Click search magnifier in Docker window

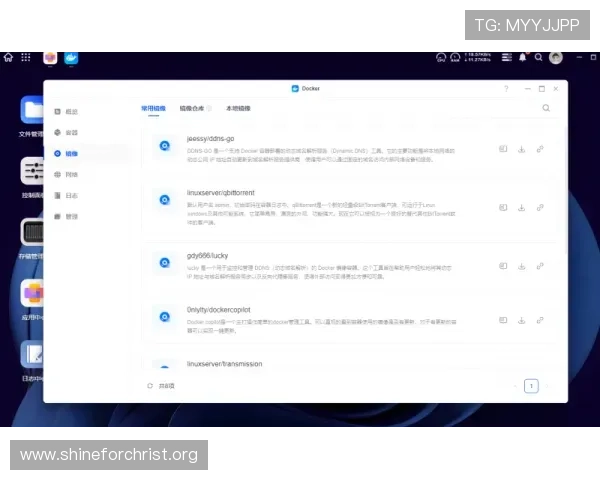tap(546, 108)
